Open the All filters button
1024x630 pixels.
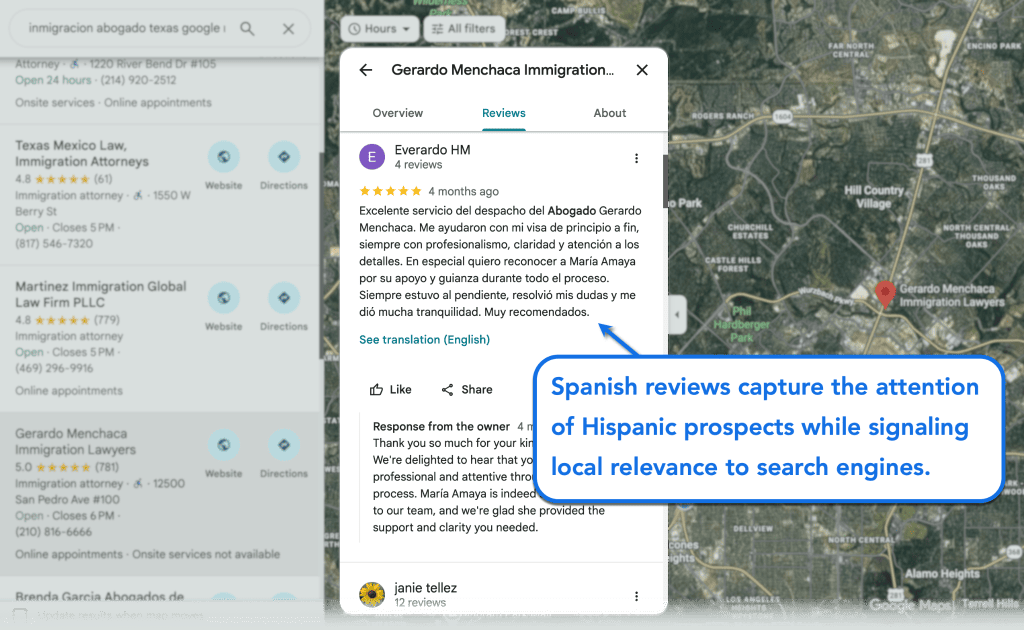[464, 29]
